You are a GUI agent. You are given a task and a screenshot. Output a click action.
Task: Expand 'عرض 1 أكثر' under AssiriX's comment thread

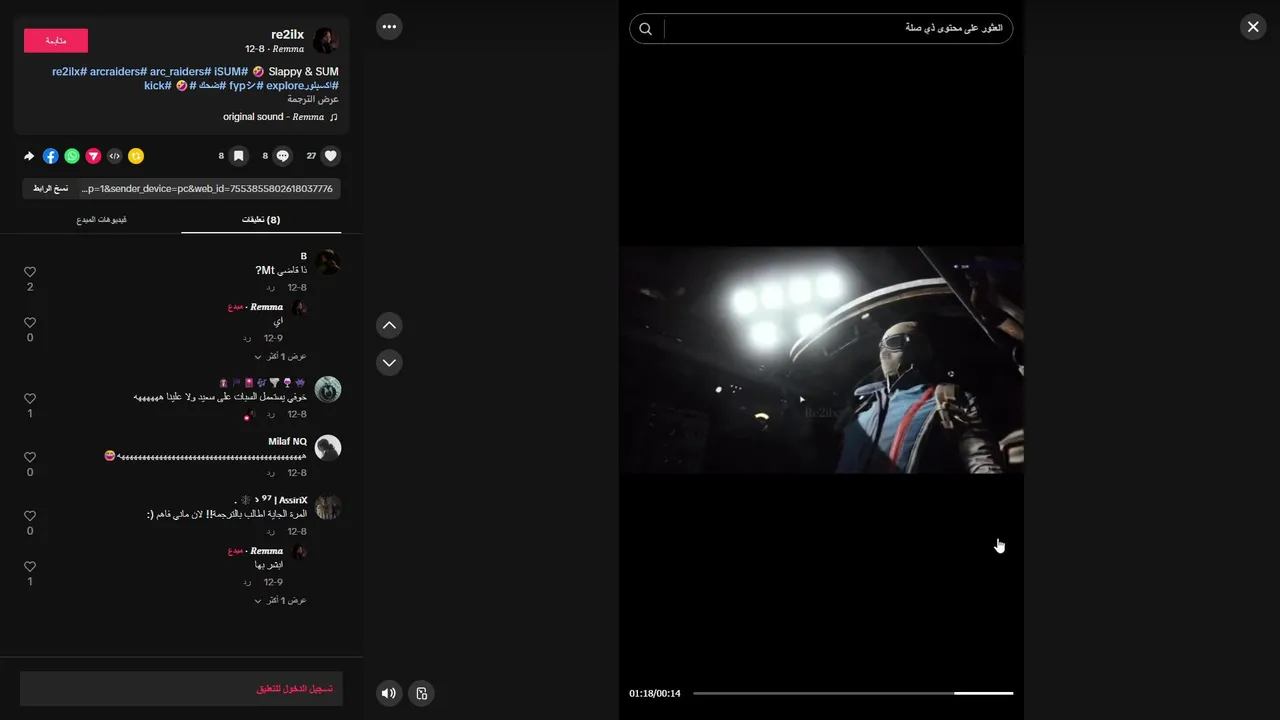point(280,600)
